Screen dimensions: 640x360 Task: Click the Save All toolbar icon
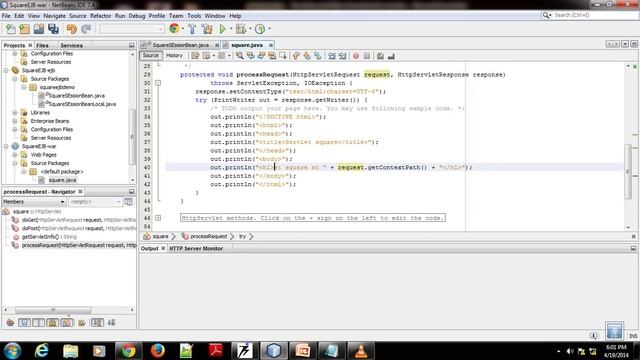click(53, 29)
